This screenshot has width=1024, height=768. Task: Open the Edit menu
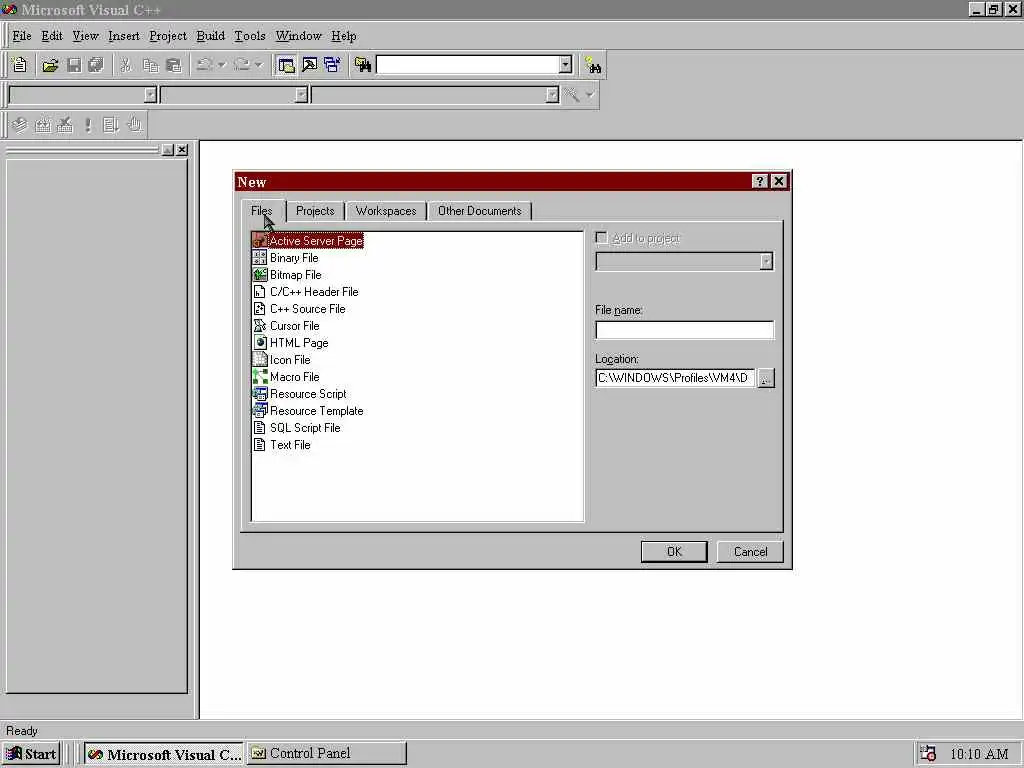(x=52, y=36)
